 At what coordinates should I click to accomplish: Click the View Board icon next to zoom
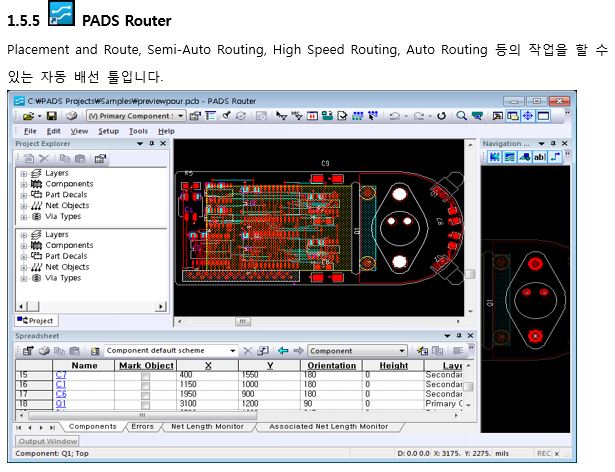[x=477, y=116]
